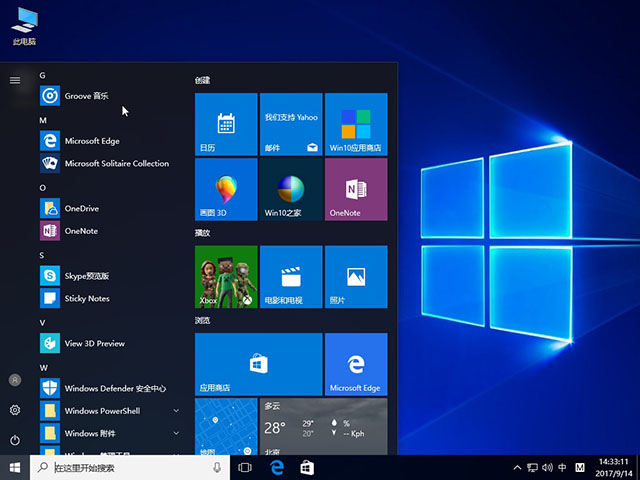Open the clock showing 14:33:11

613,468
